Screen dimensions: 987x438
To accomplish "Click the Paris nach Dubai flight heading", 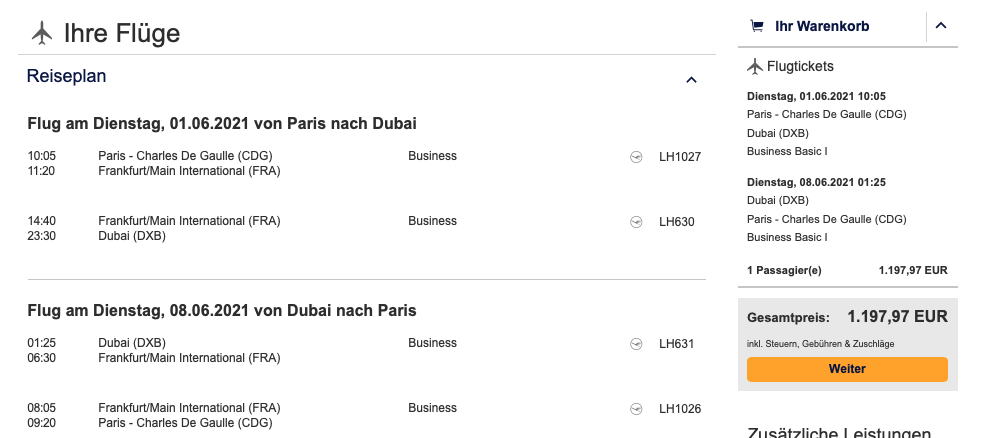I will coord(222,124).
